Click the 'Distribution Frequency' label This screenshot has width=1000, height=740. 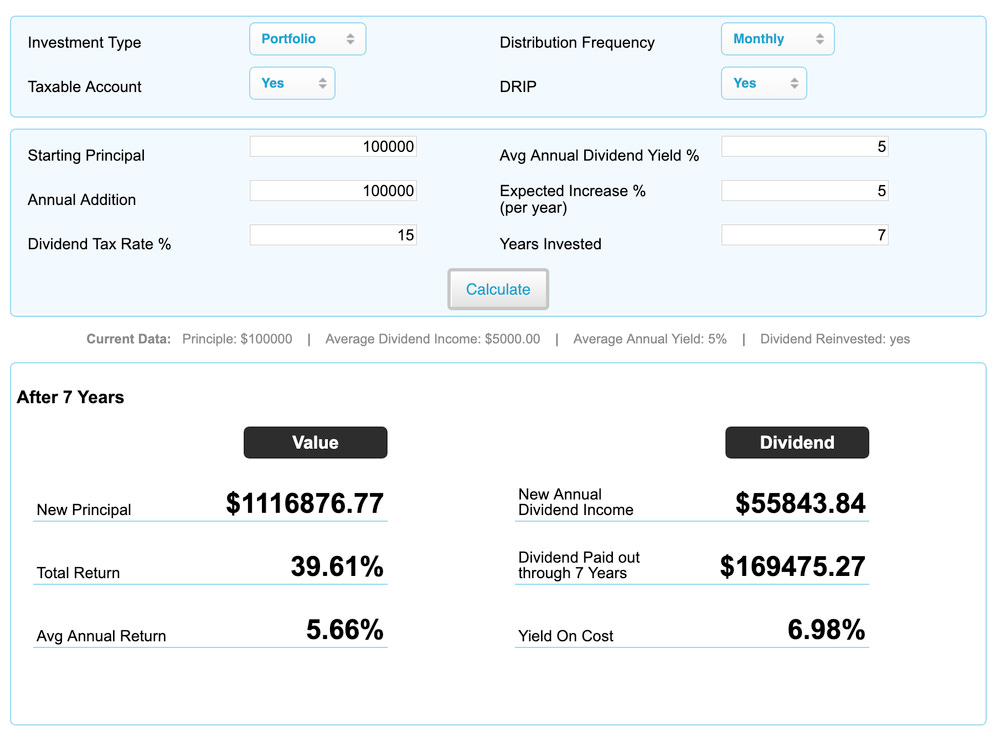click(x=577, y=43)
